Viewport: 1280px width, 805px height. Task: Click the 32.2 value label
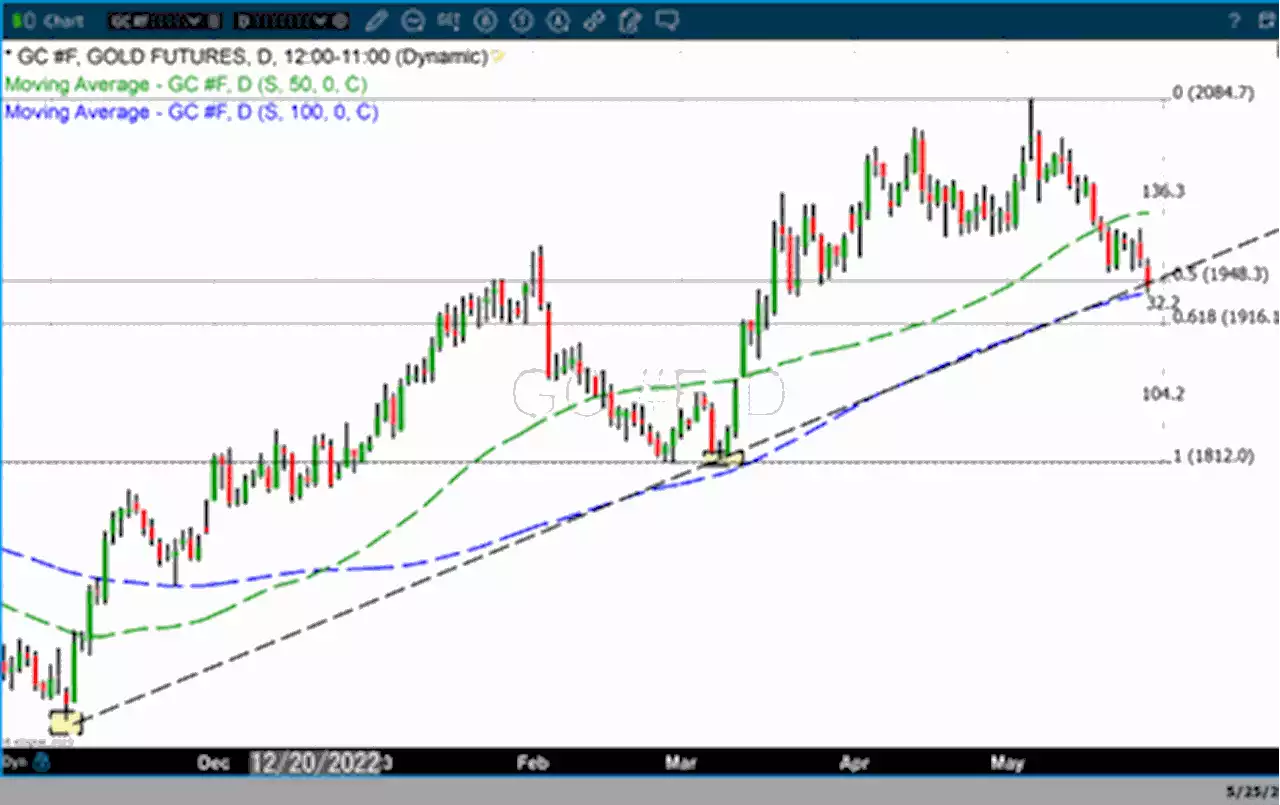1164,302
